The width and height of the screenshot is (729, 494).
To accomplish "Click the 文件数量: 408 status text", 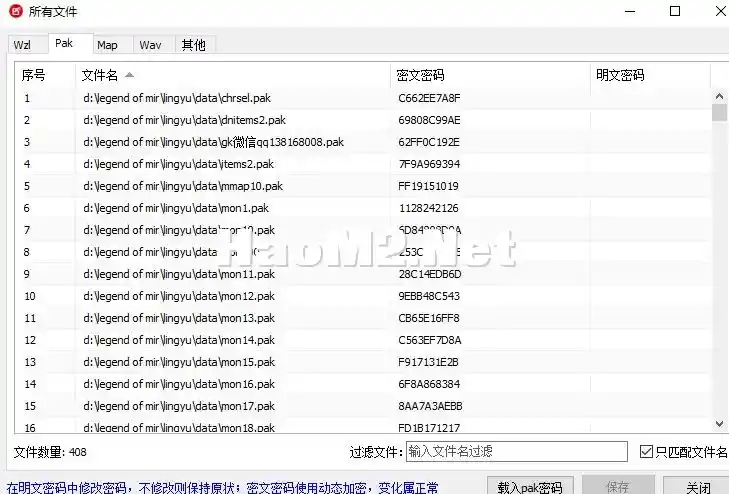I will pyautogui.click(x=50, y=452).
